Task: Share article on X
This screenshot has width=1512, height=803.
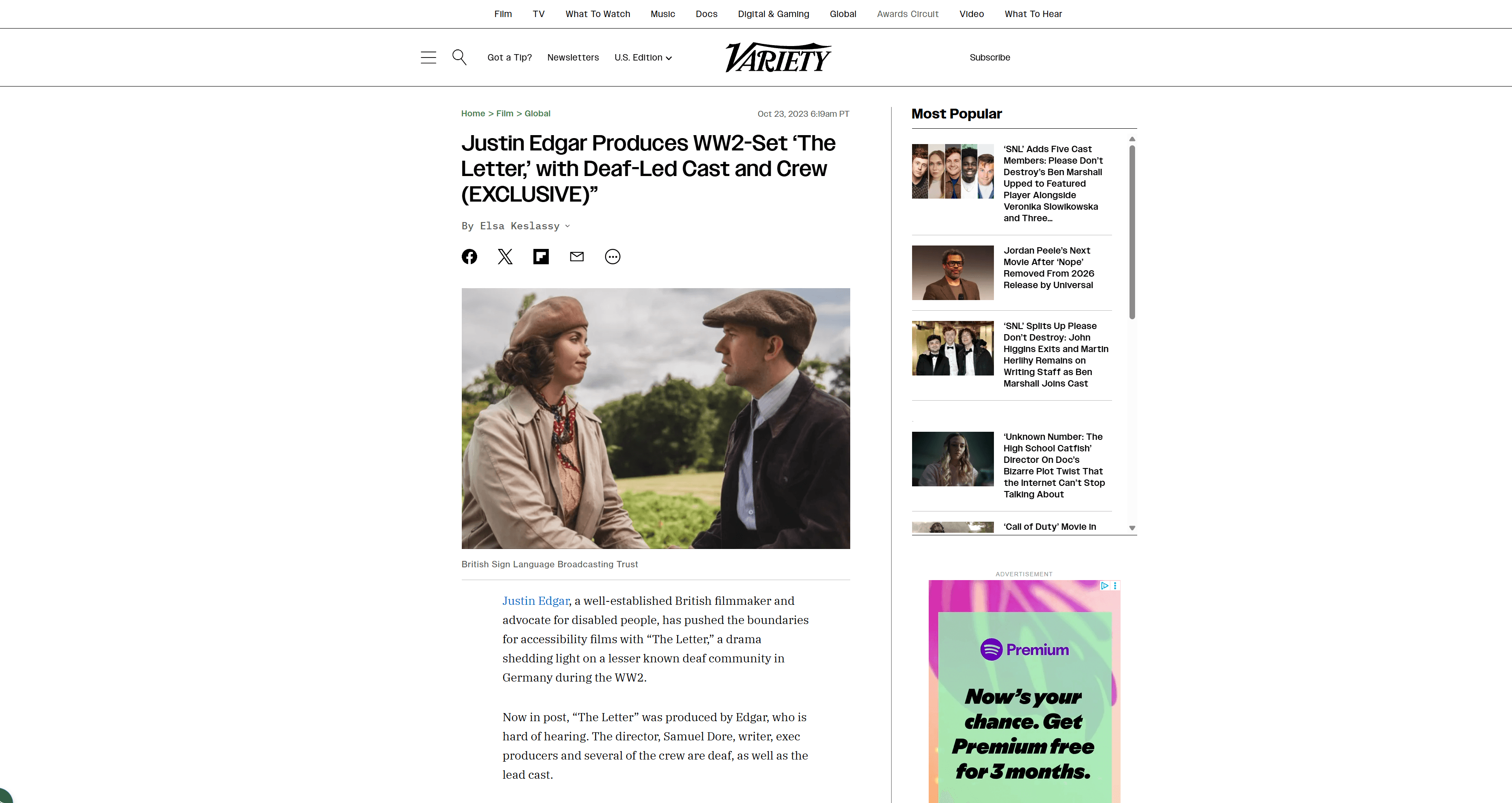Action: (x=505, y=256)
